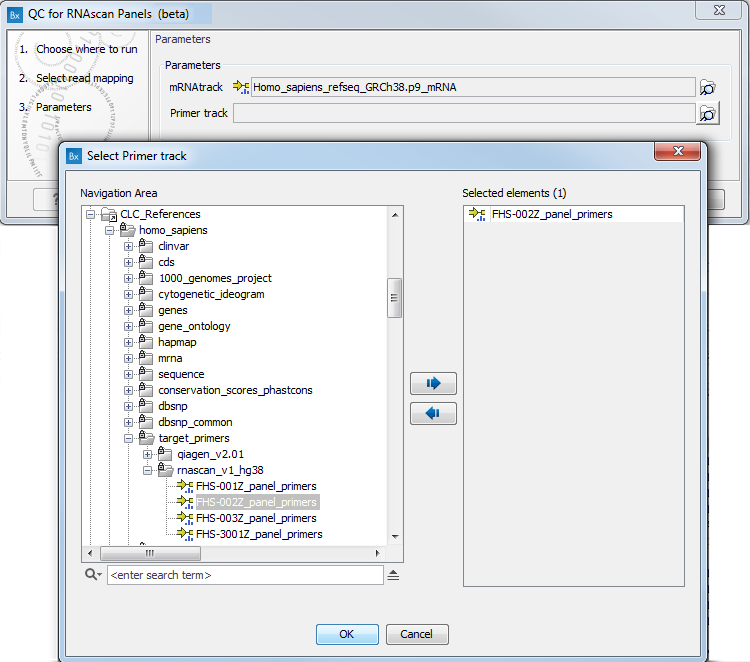Select the cytogenetic_ideogram folder
Image resolution: width=750 pixels, height=662 pixels.
tap(211, 294)
